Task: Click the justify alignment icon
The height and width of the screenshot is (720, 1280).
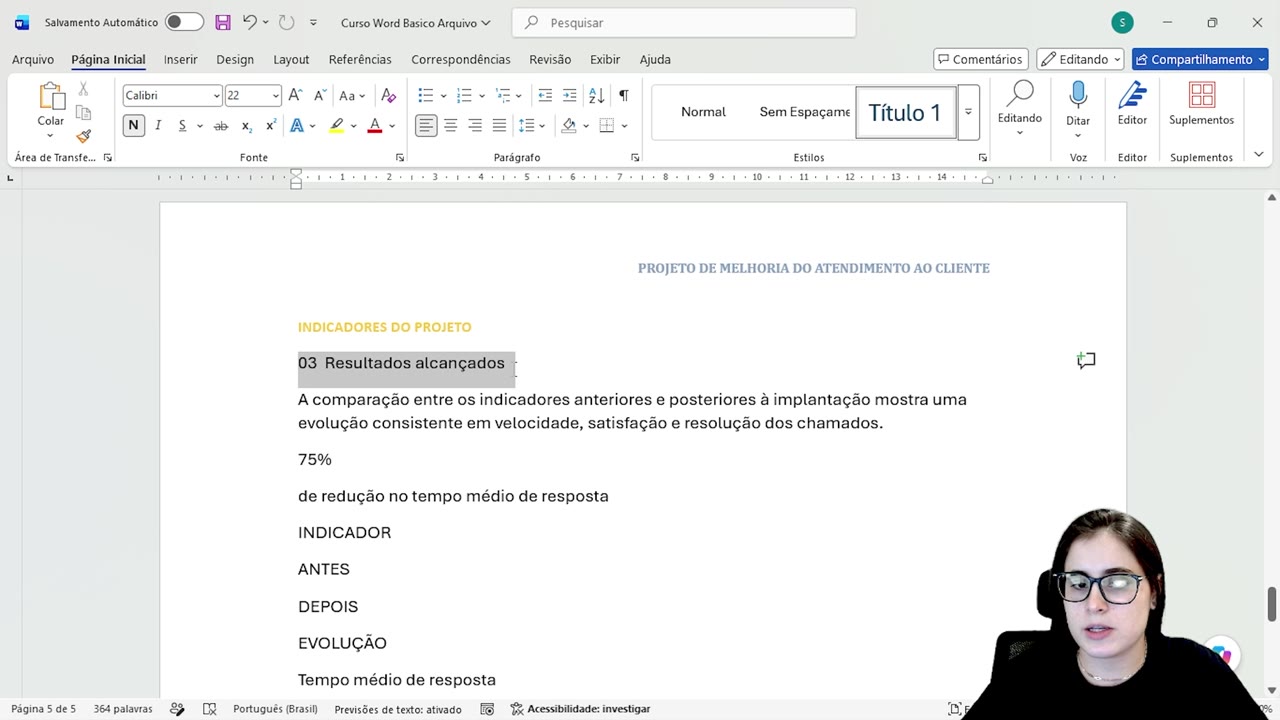Action: pos(499,125)
